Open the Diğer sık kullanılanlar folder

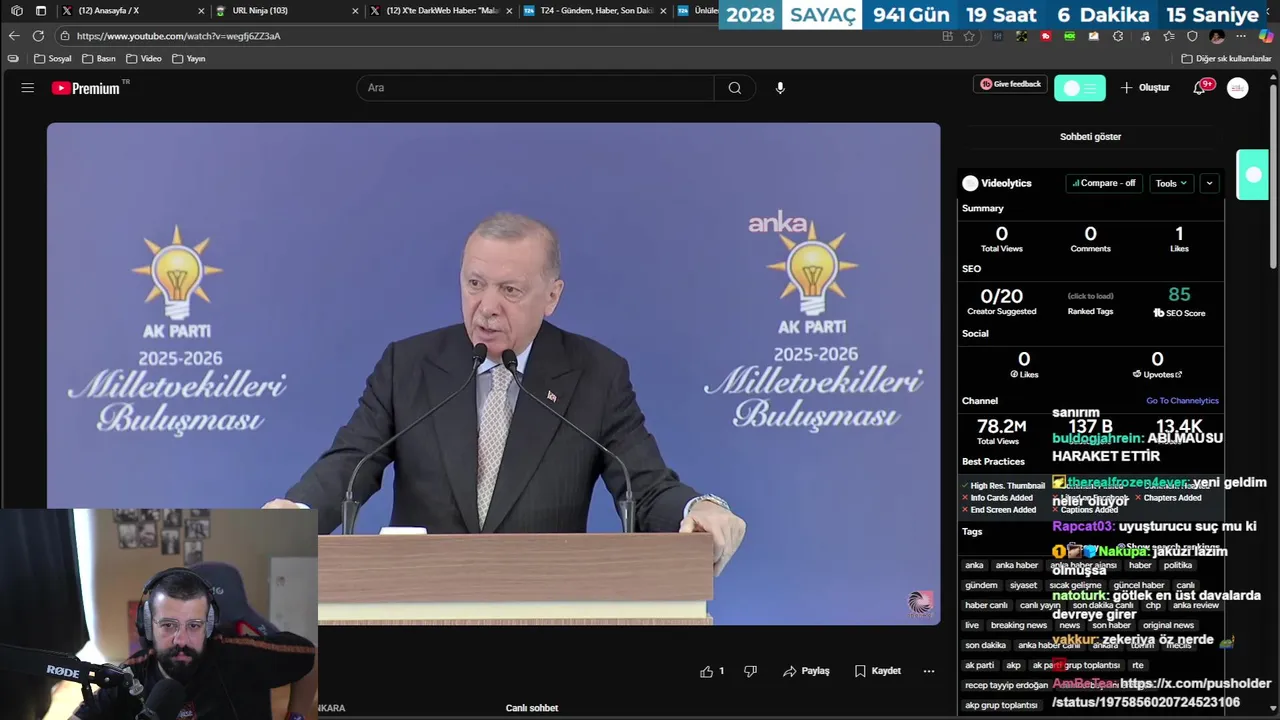1227,59
